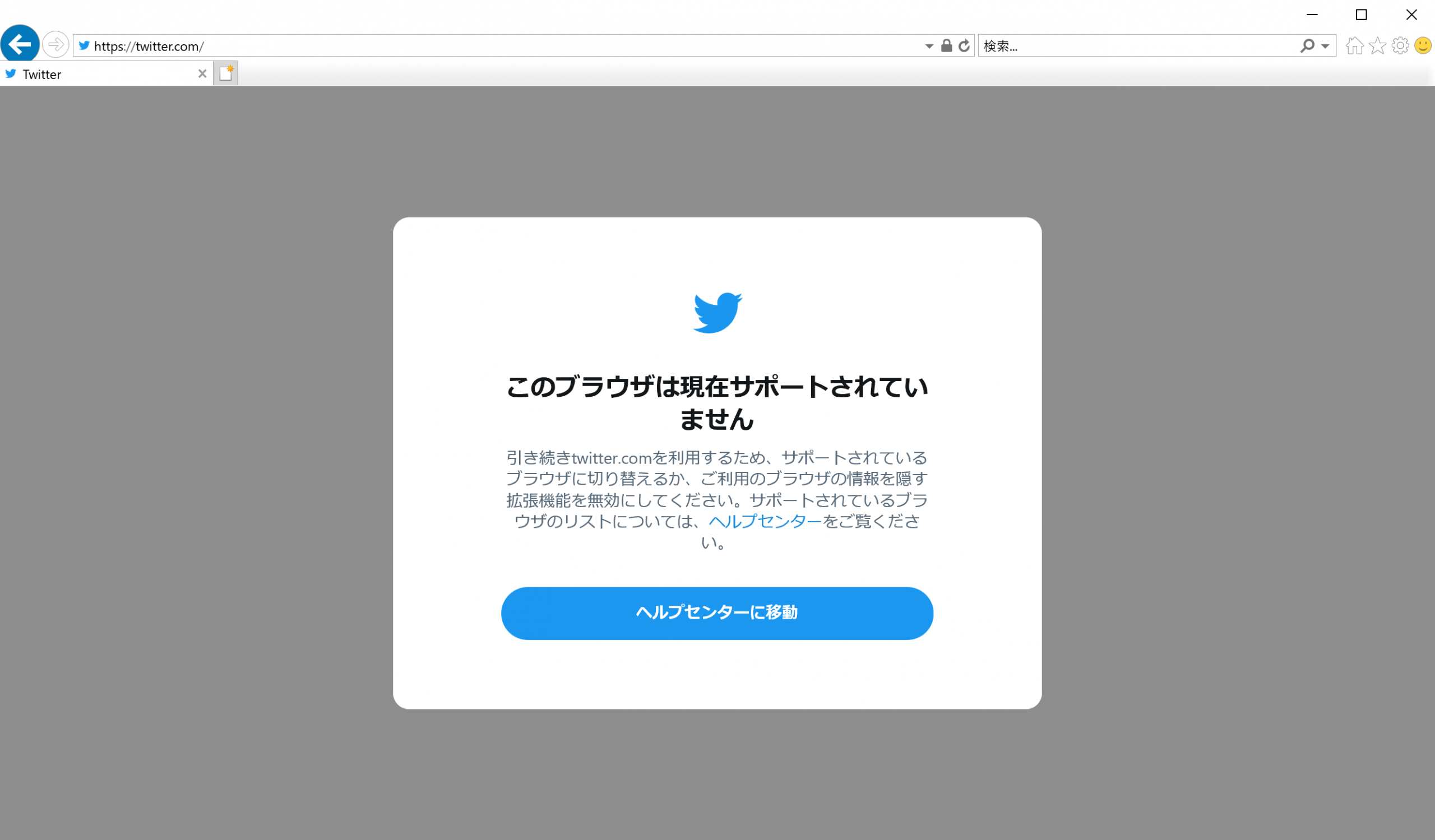Open search provider dropdown arrow

click(x=1325, y=46)
